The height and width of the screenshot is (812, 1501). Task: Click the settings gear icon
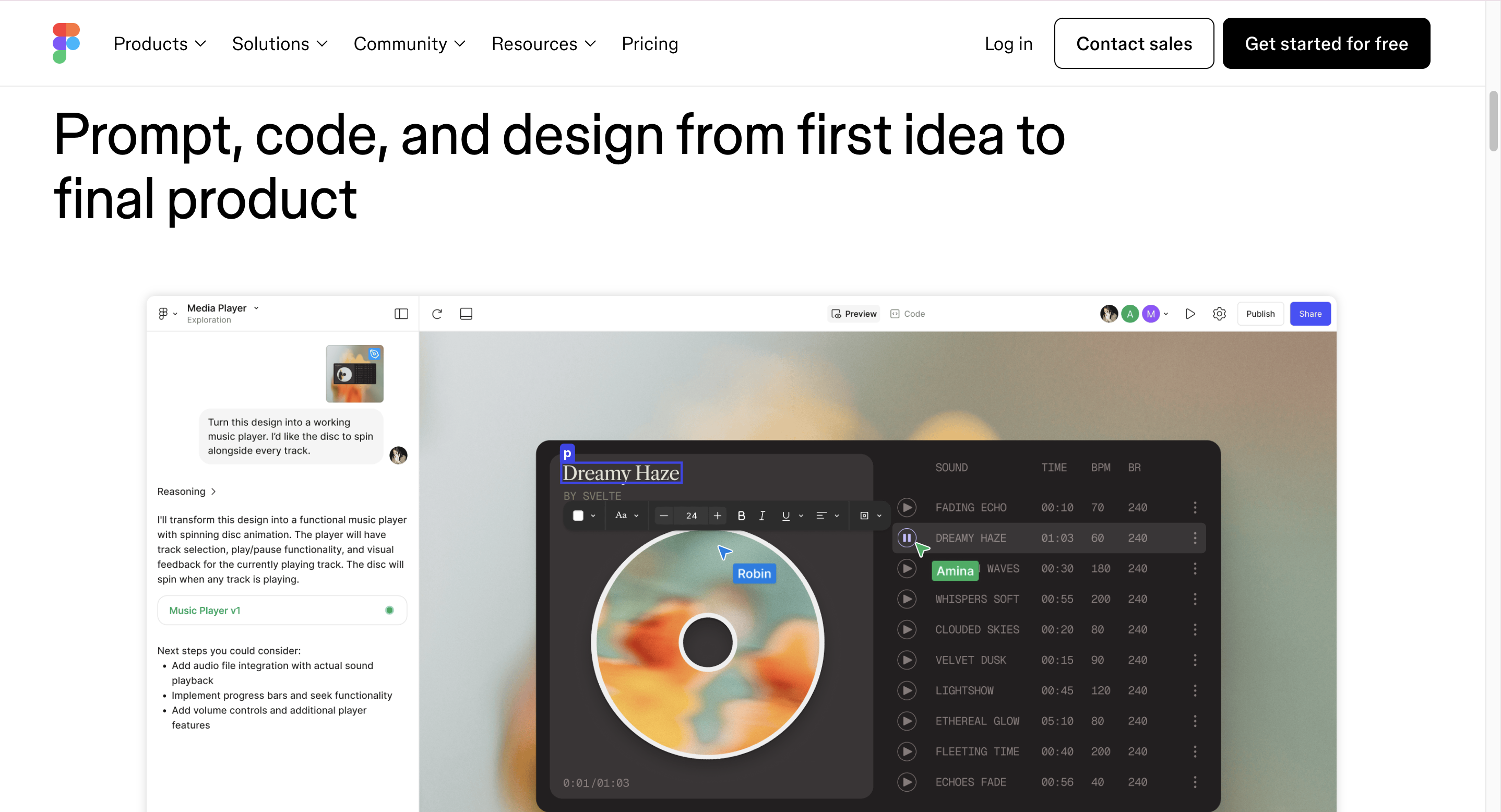[1219, 314]
